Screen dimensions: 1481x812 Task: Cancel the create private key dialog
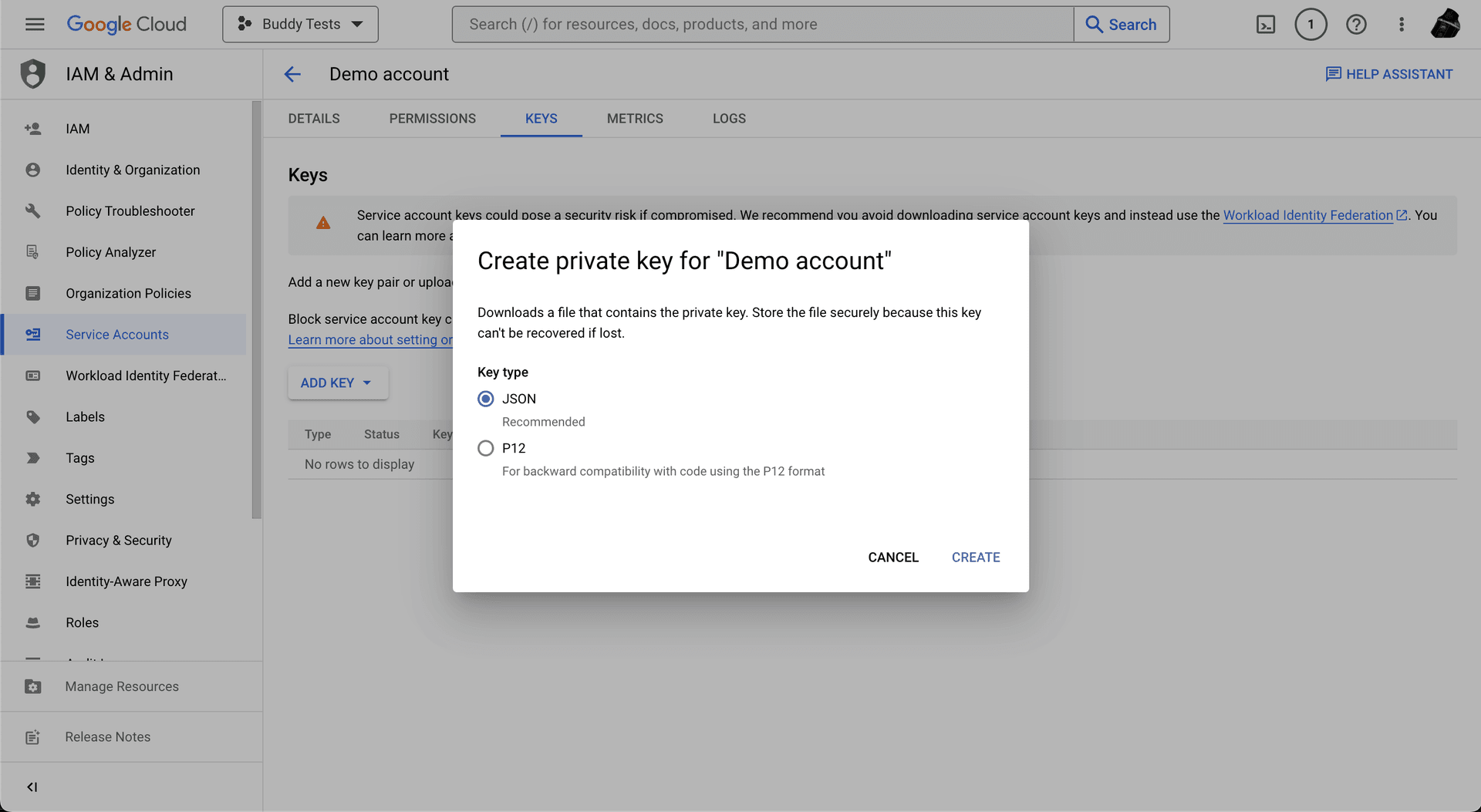(892, 558)
